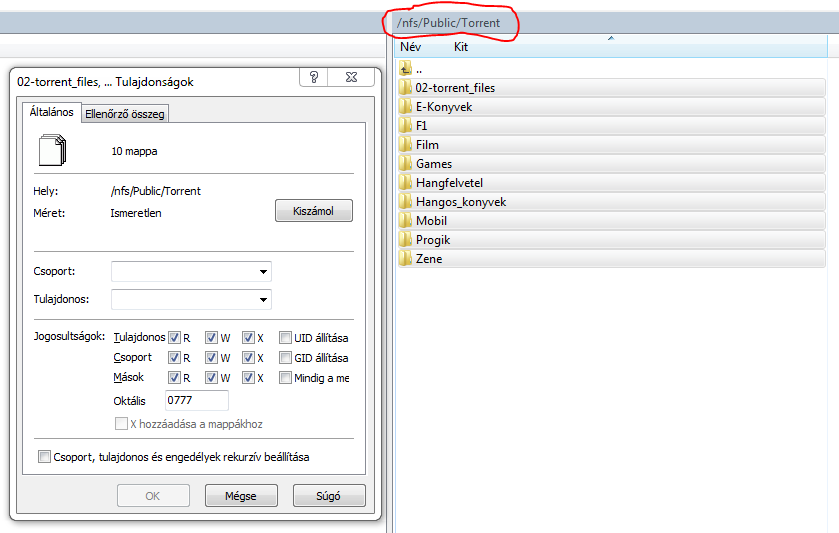Image resolution: width=839 pixels, height=533 pixels.
Task: Select the 02-torrent_files folder name
Action: (x=455, y=88)
